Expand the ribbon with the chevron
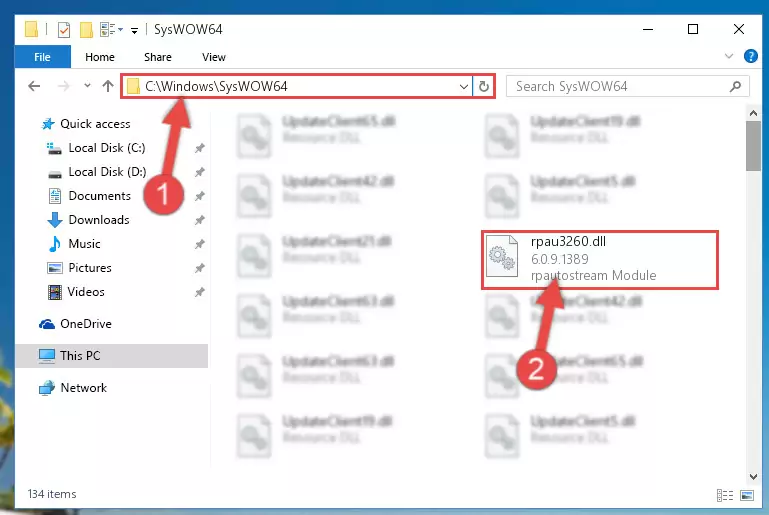 pos(729,56)
